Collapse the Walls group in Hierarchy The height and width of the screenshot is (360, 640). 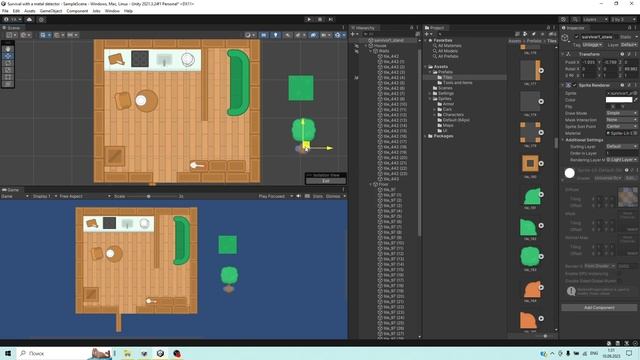371,51
